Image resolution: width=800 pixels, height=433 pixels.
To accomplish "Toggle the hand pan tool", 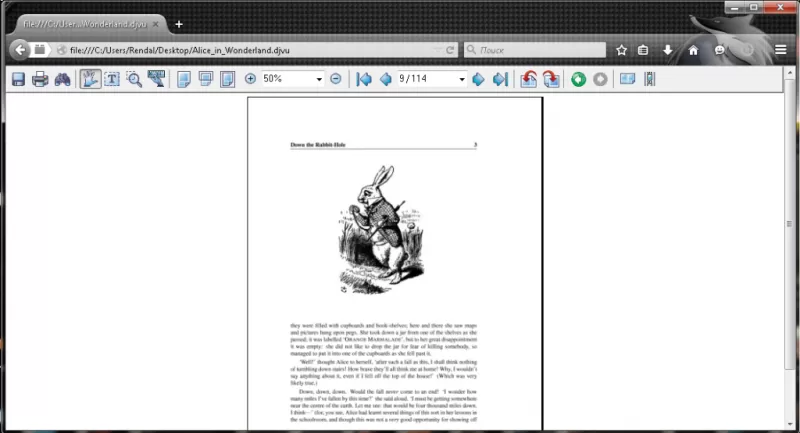I will click(90, 79).
